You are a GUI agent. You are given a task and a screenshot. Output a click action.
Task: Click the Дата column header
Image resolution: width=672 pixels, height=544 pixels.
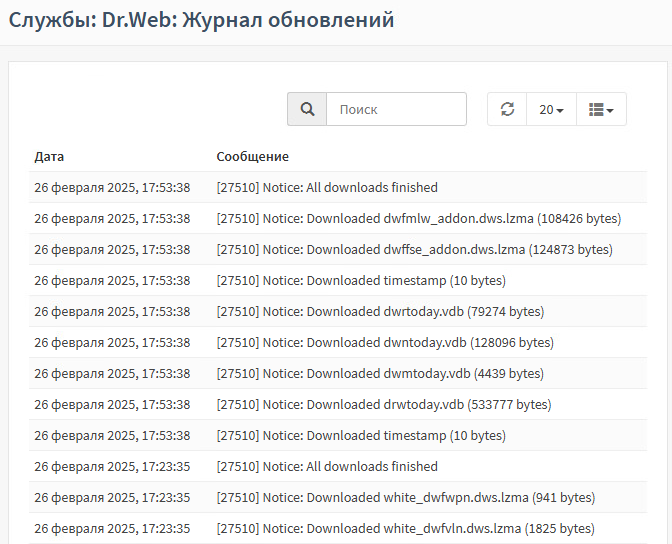pos(49,156)
